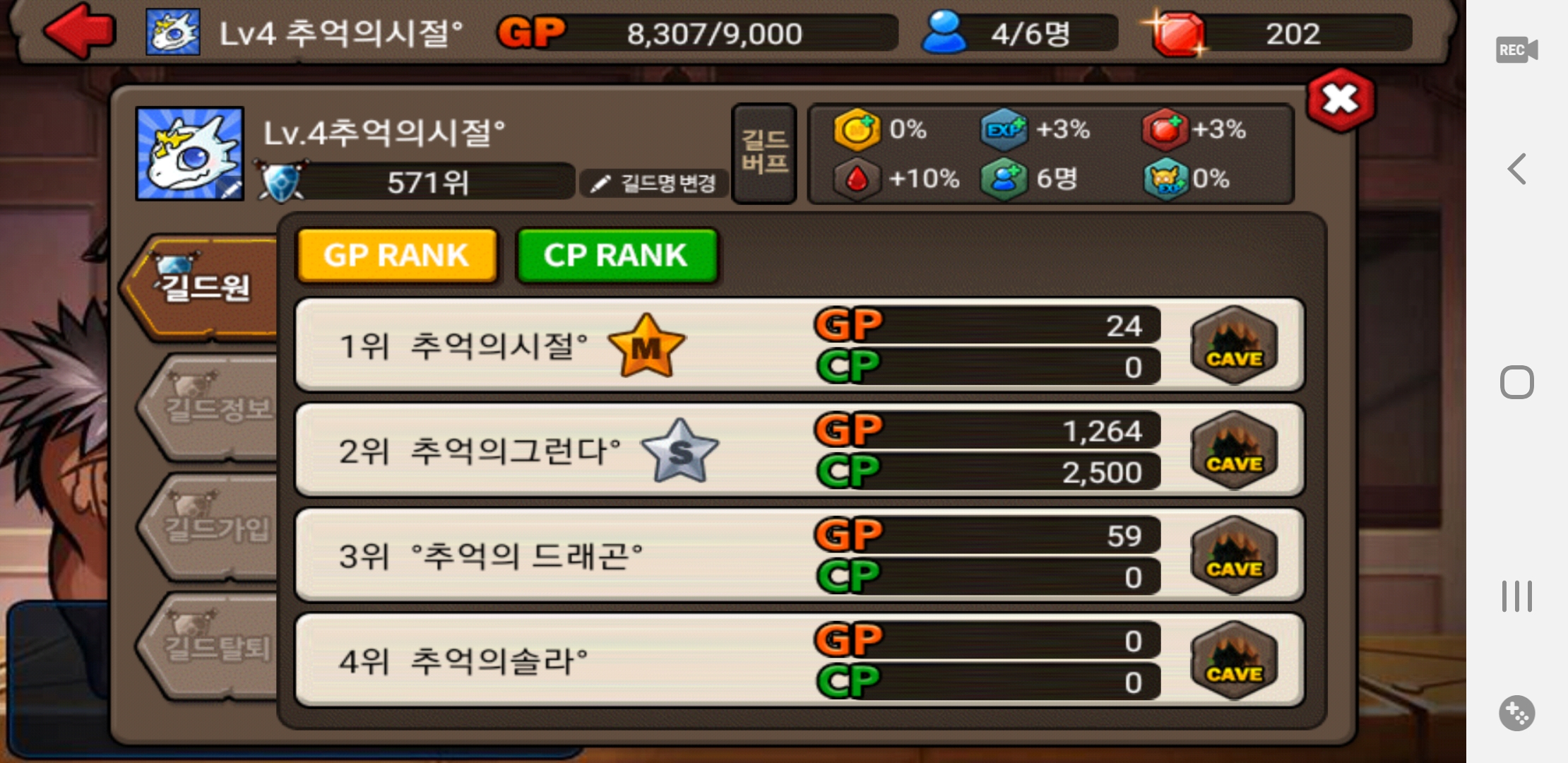Tap the EXP buff icon

(x=1004, y=130)
